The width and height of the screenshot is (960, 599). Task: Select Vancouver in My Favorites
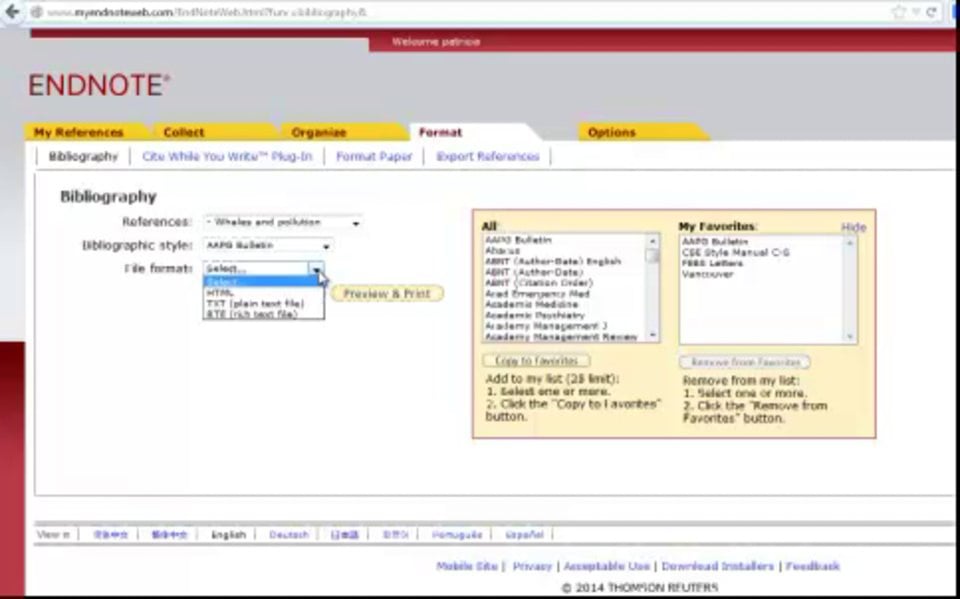click(x=707, y=274)
